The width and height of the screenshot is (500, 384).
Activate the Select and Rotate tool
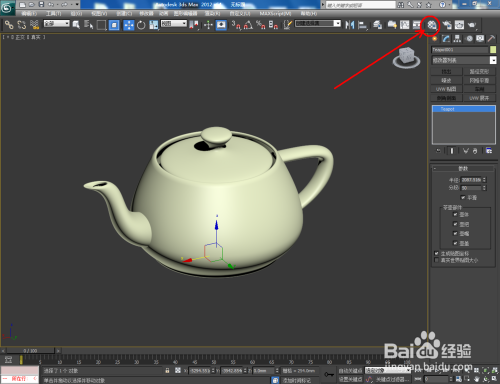point(141,25)
